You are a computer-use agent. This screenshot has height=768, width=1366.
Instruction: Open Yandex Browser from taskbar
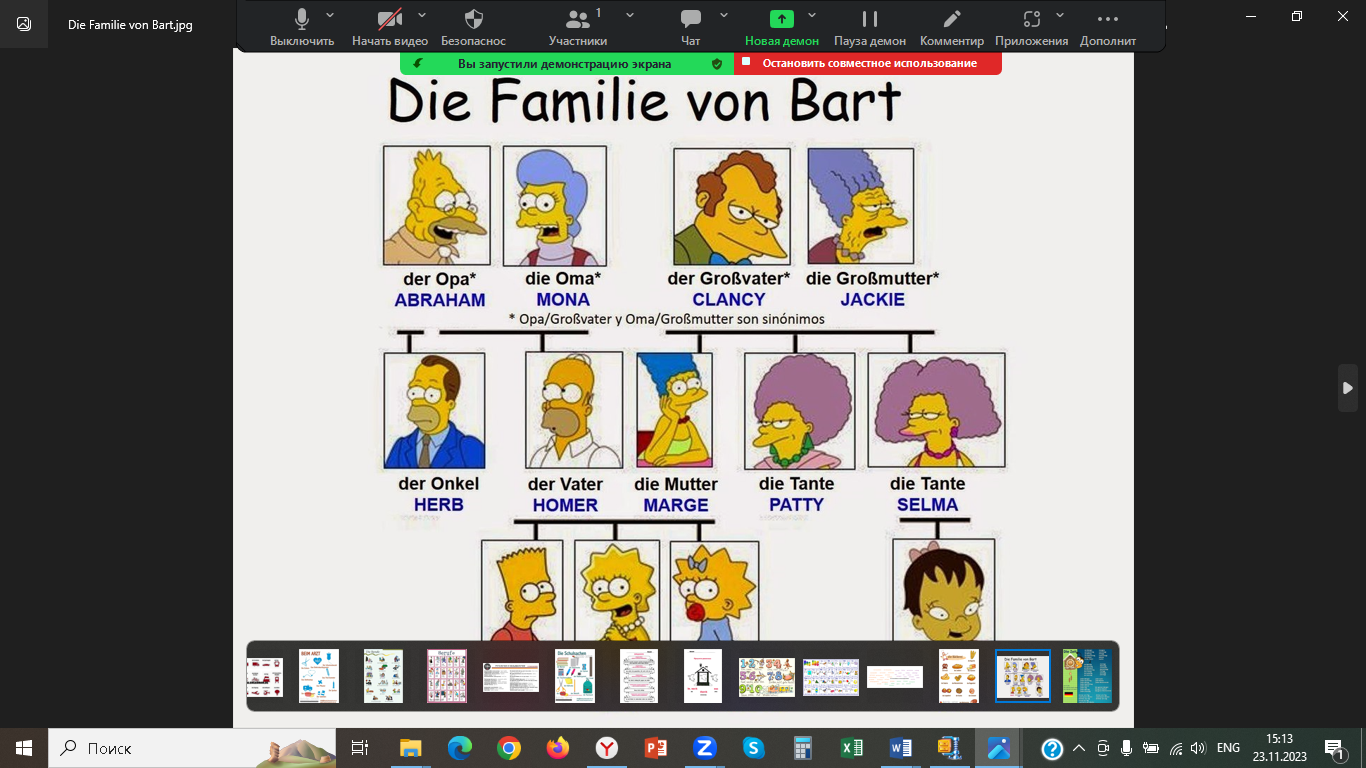pos(606,747)
